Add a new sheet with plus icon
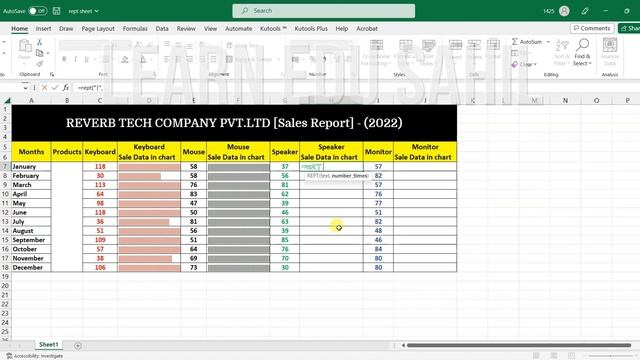Image resolution: width=640 pixels, height=360 pixels. tap(78, 346)
